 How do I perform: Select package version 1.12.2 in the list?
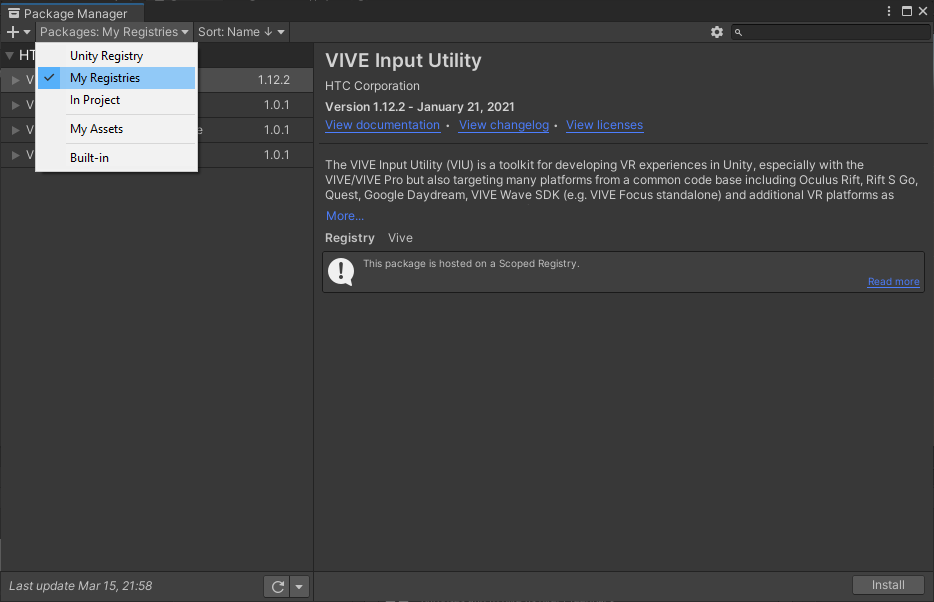157,80
